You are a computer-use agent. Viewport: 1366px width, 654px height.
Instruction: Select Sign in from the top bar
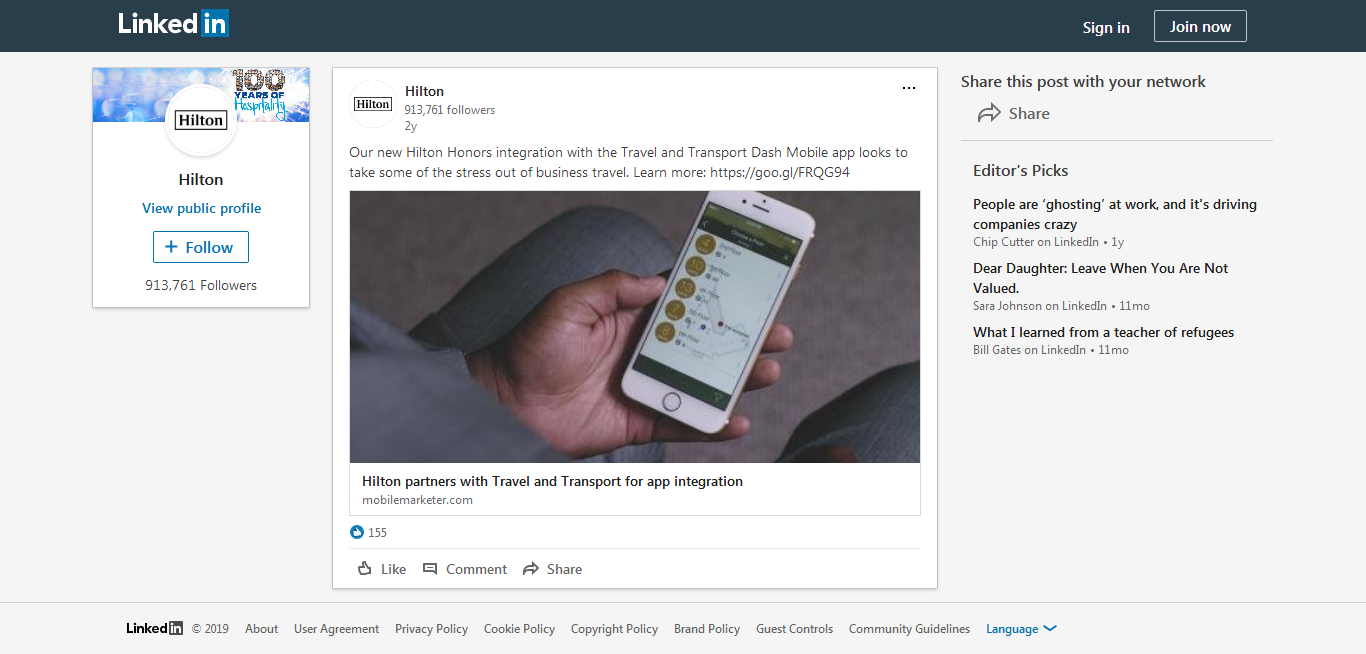click(x=1106, y=28)
